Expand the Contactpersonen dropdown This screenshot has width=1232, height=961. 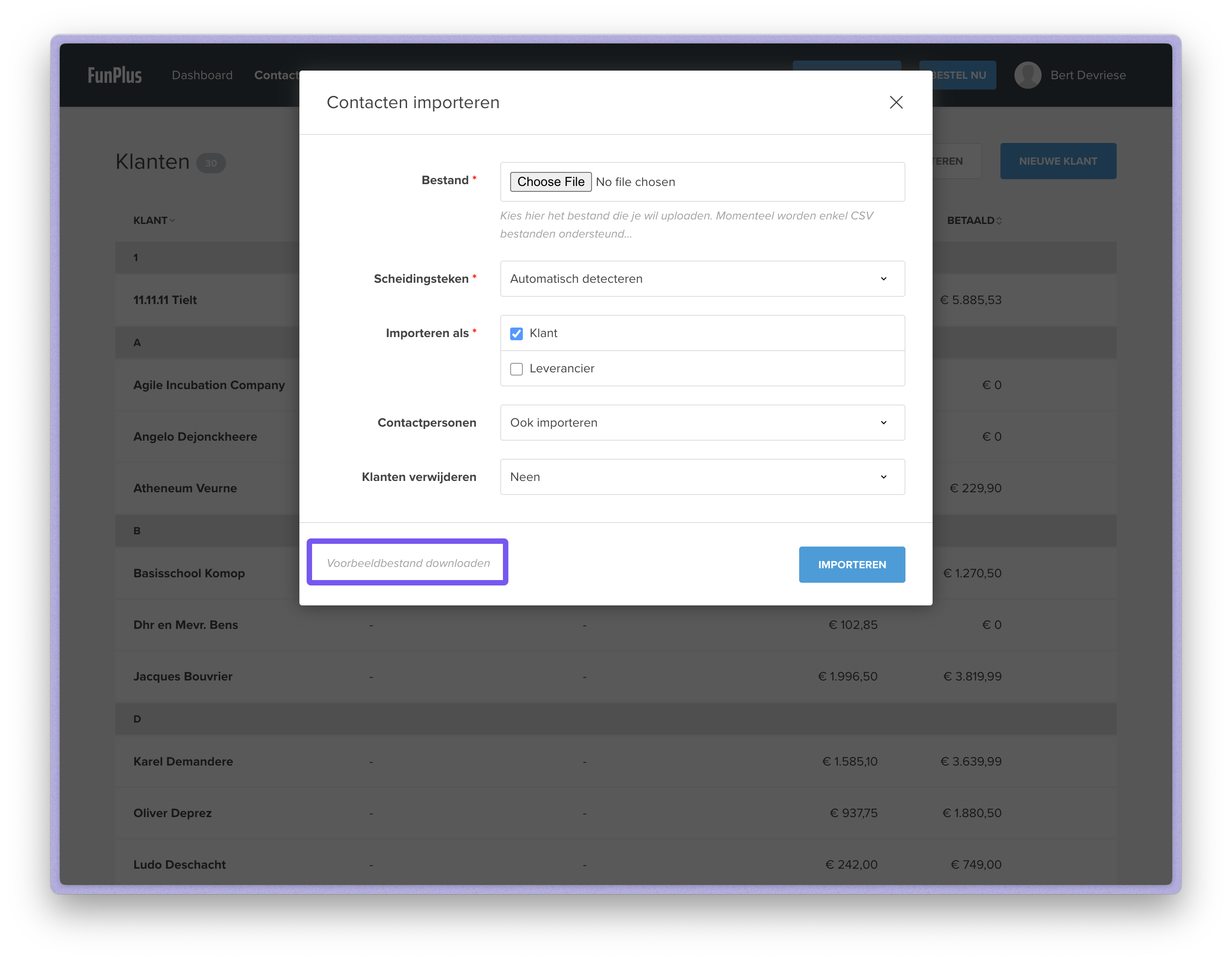[702, 423]
